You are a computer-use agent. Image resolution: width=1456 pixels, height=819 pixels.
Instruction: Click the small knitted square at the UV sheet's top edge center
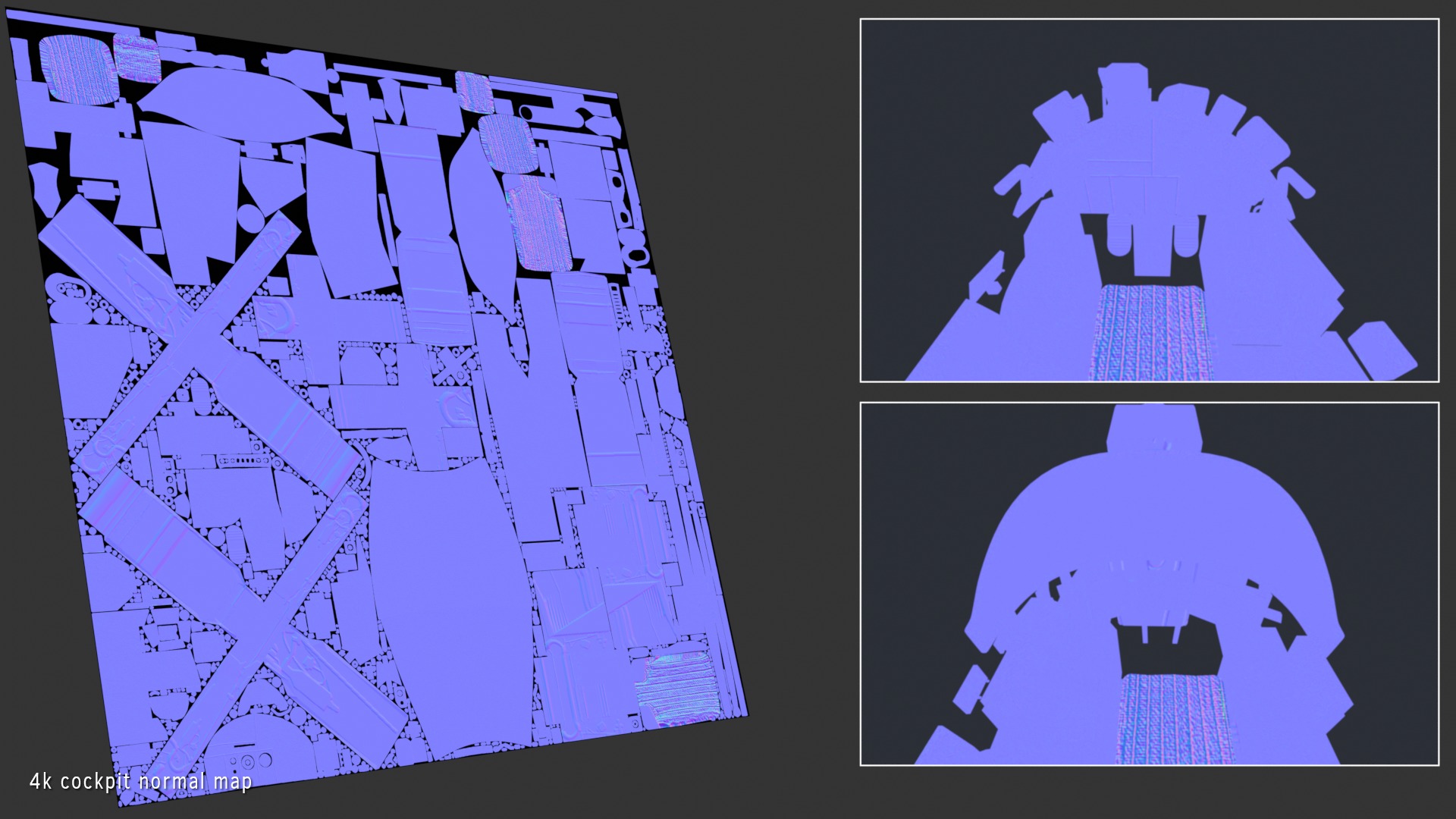(x=474, y=93)
